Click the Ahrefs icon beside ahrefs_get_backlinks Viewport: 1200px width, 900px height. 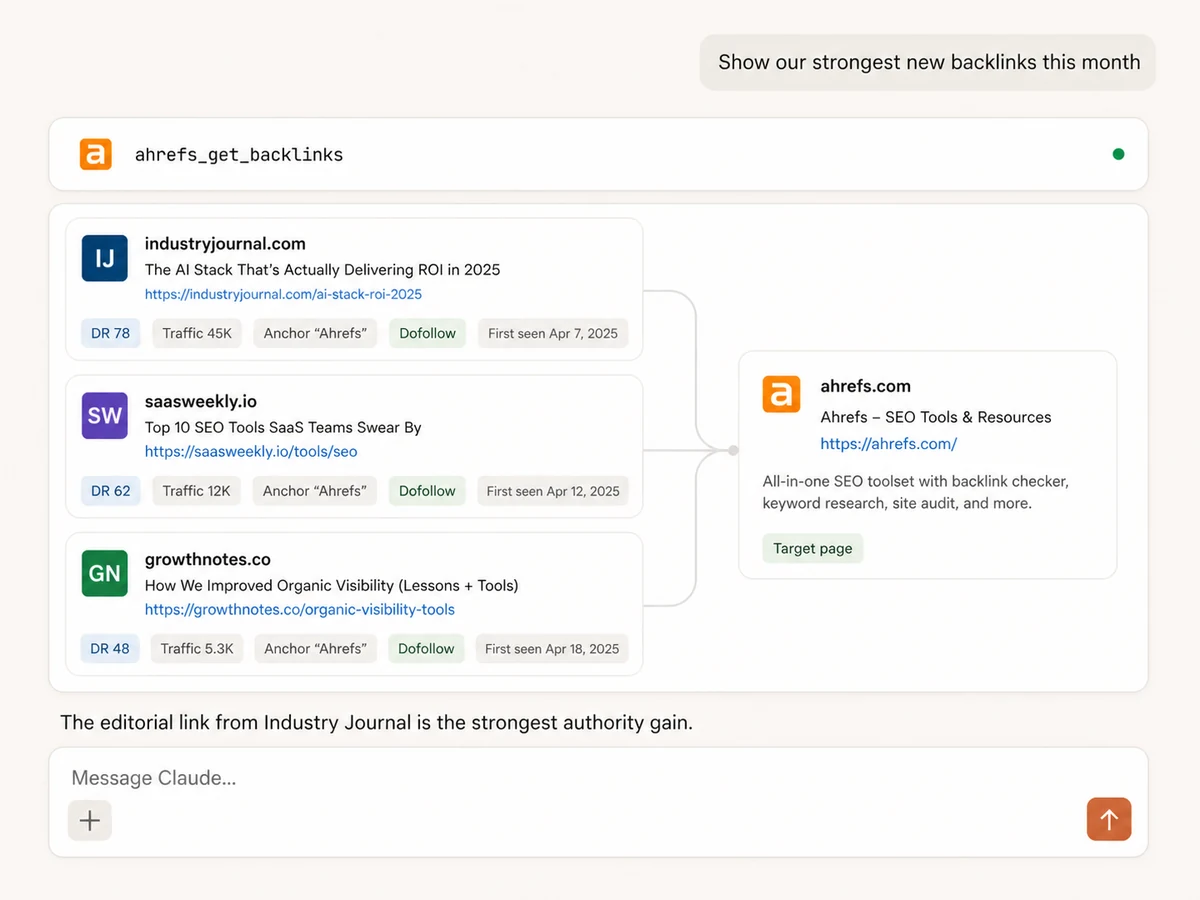point(96,154)
